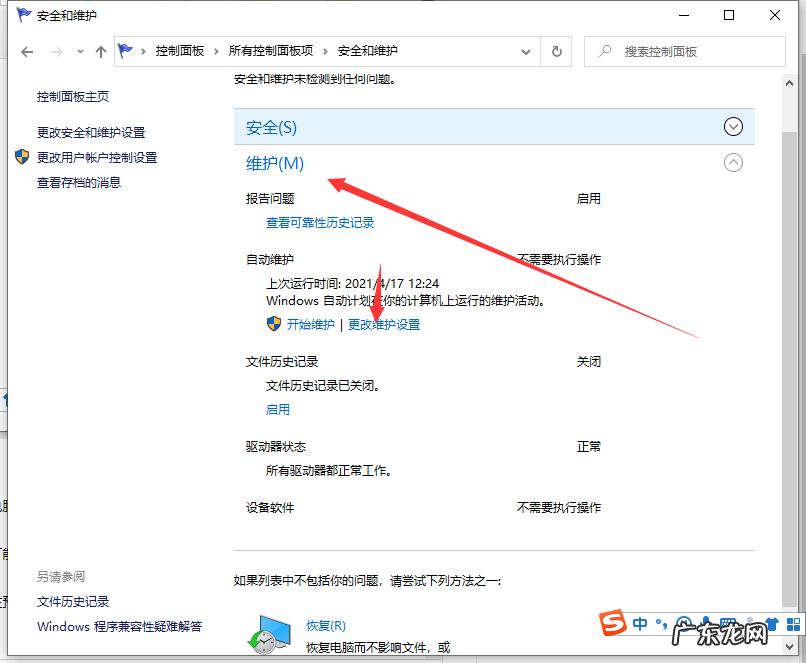Image resolution: width=806 pixels, height=663 pixels.
Task: Open the 更改维护设置 link
Action: coord(383,324)
